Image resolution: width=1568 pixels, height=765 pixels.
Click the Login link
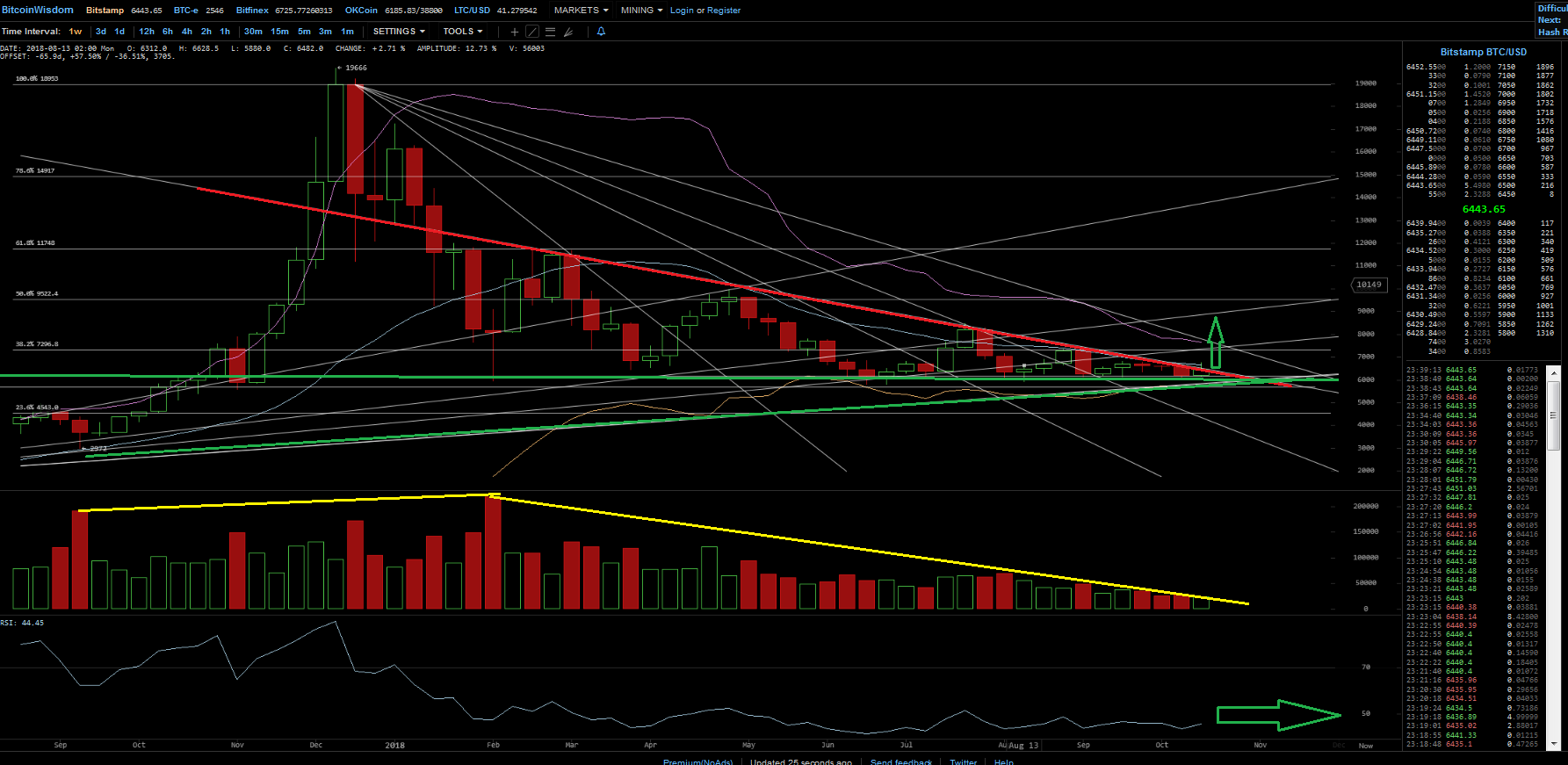[682, 11]
